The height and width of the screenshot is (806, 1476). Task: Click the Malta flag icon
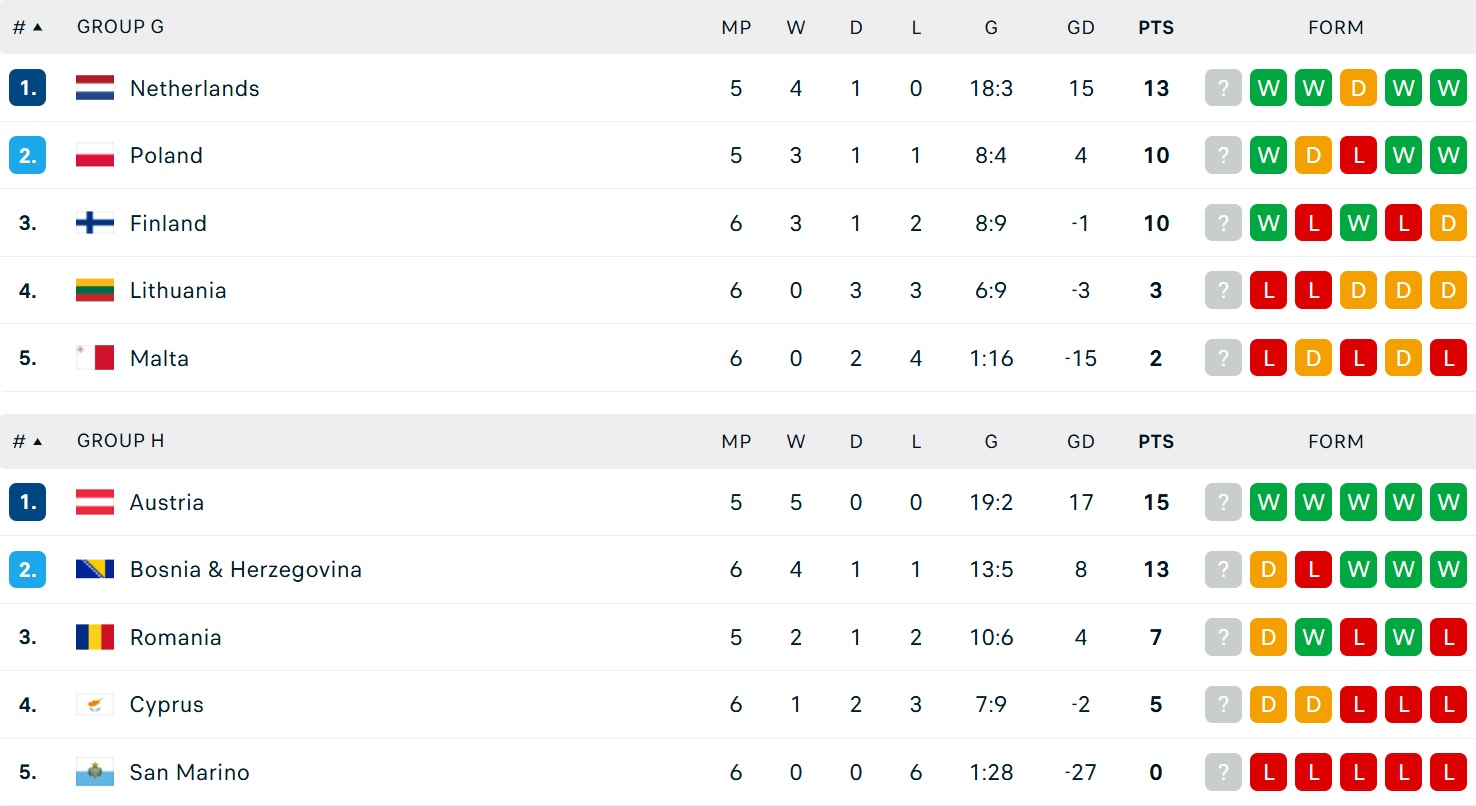coord(95,358)
